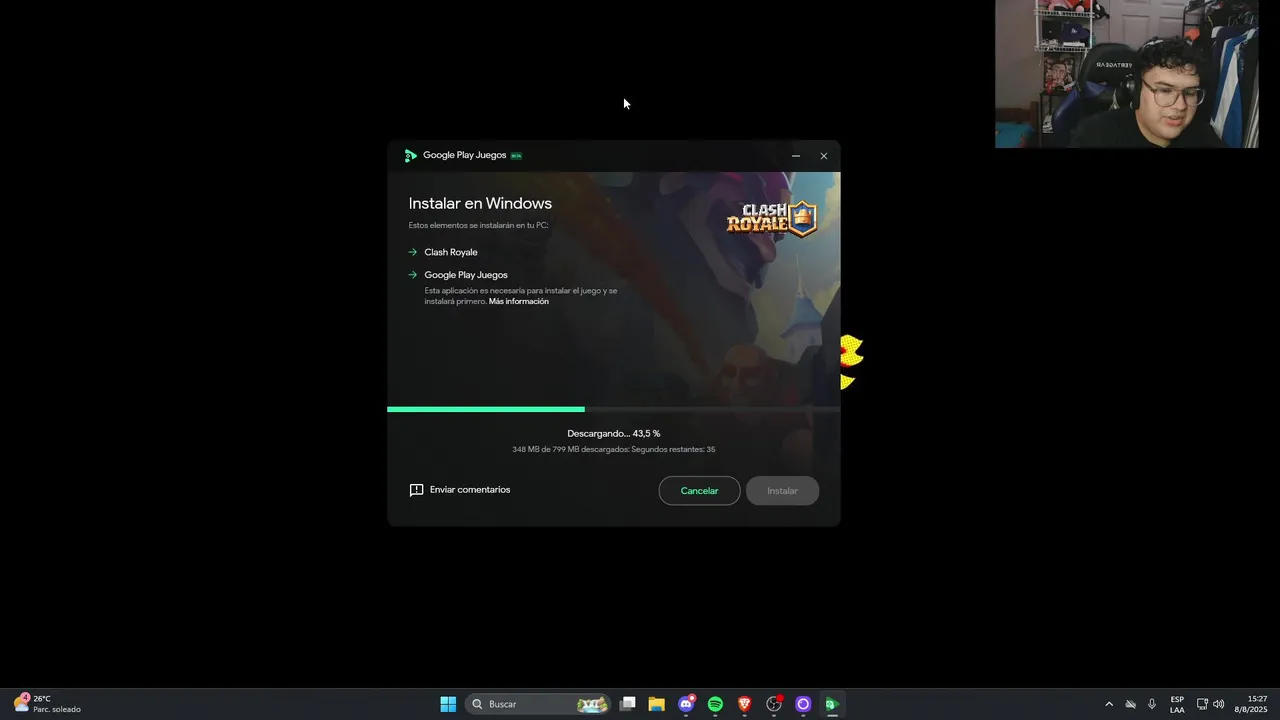1280x720 pixels.
Task: Click the greyed-out Instalar button
Action: (782, 491)
